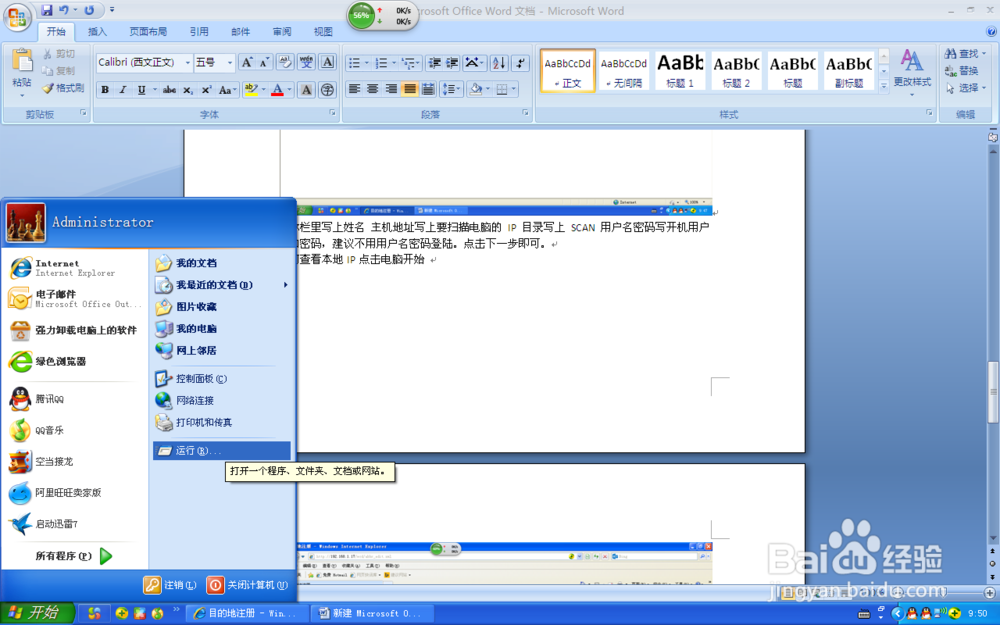Align text left

click(354, 89)
